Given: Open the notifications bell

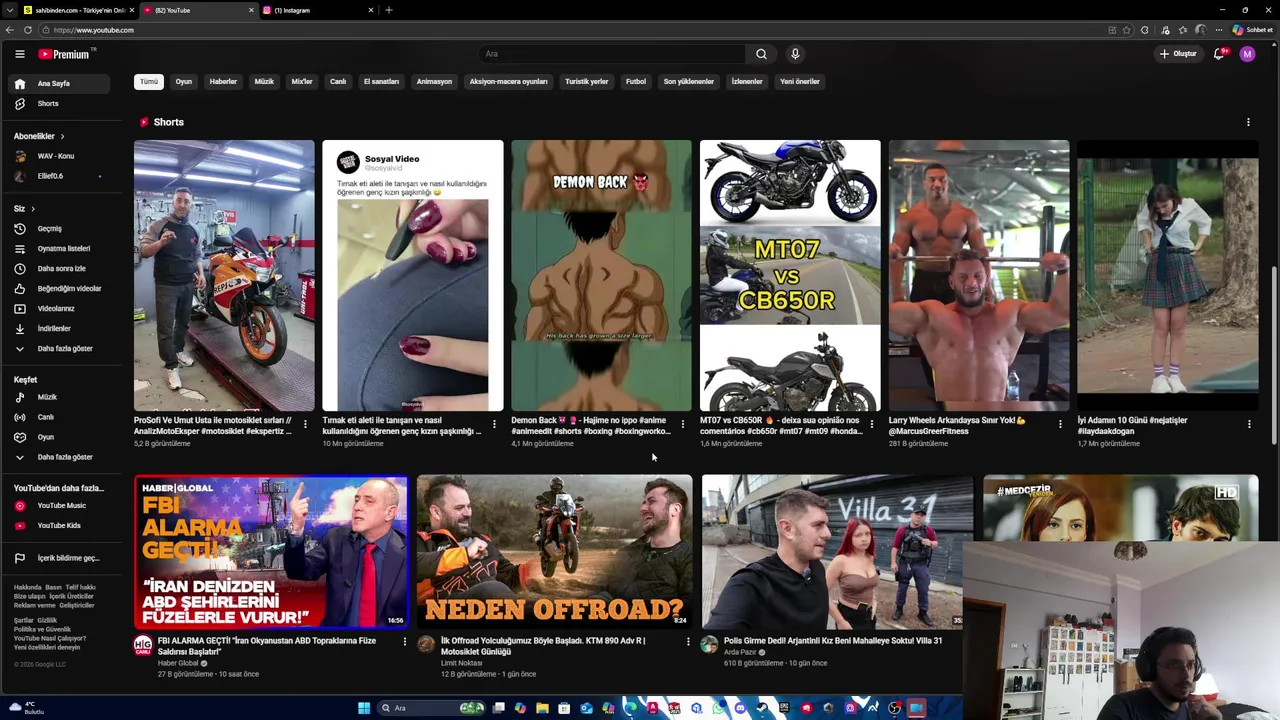Looking at the screenshot, I should [x=1219, y=54].
